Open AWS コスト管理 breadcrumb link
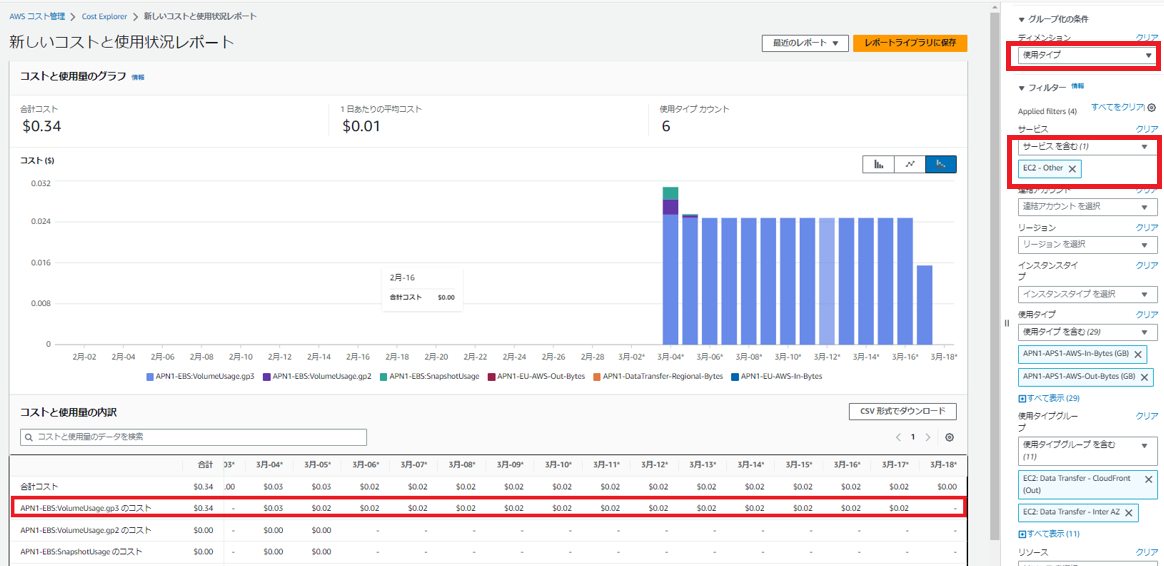This screenshot has height=566, width=1164. tap(37, 16)
